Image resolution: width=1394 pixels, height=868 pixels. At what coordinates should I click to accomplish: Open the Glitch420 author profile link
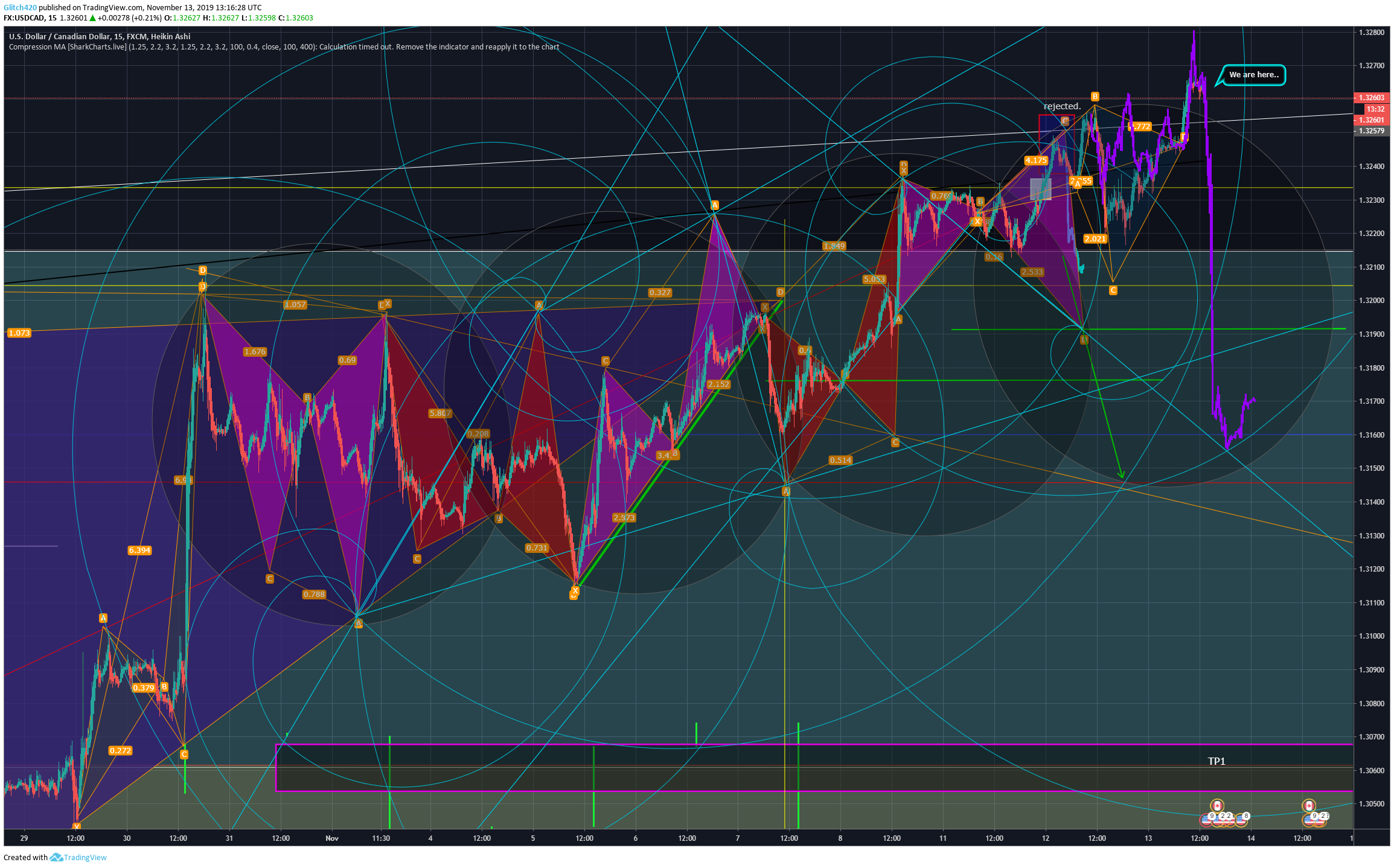coord(20,7)
